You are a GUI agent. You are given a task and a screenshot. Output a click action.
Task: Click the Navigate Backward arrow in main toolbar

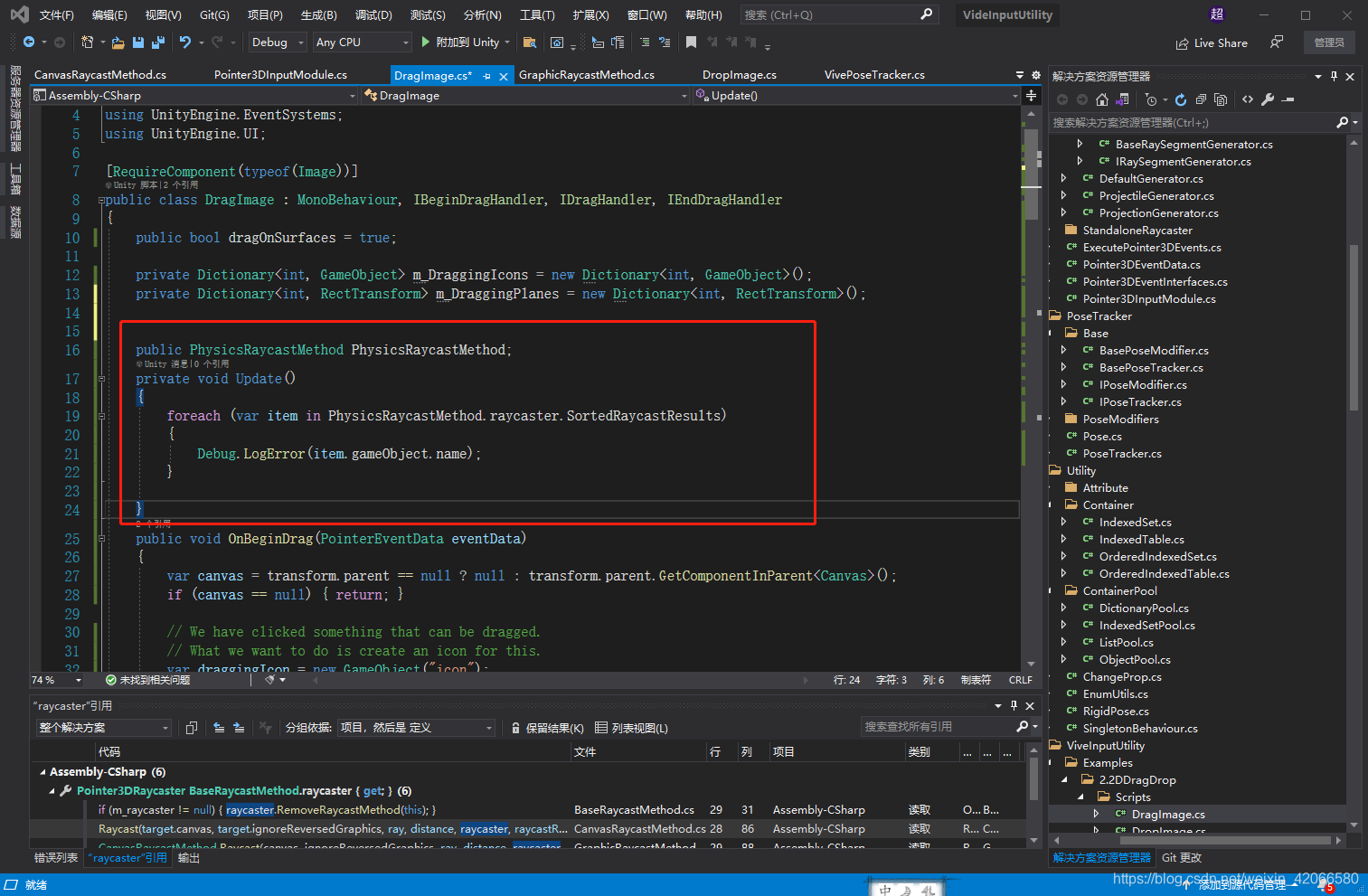click(x=28, y=42)
